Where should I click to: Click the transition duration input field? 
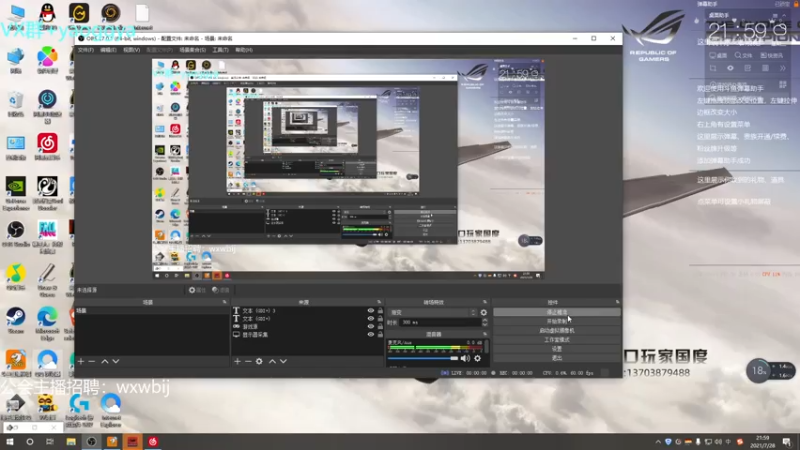[x=440, y=322]
